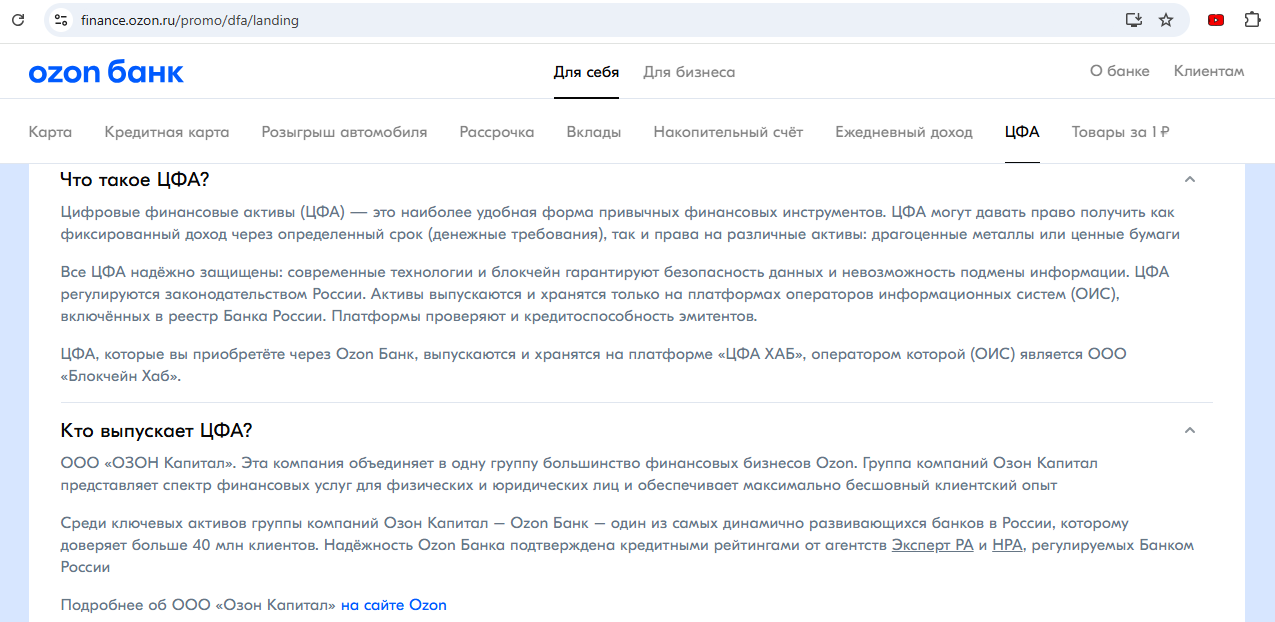Select the "Для себя" tab
The height and width of the screenshot is (622, 1275).
point(586,72)
